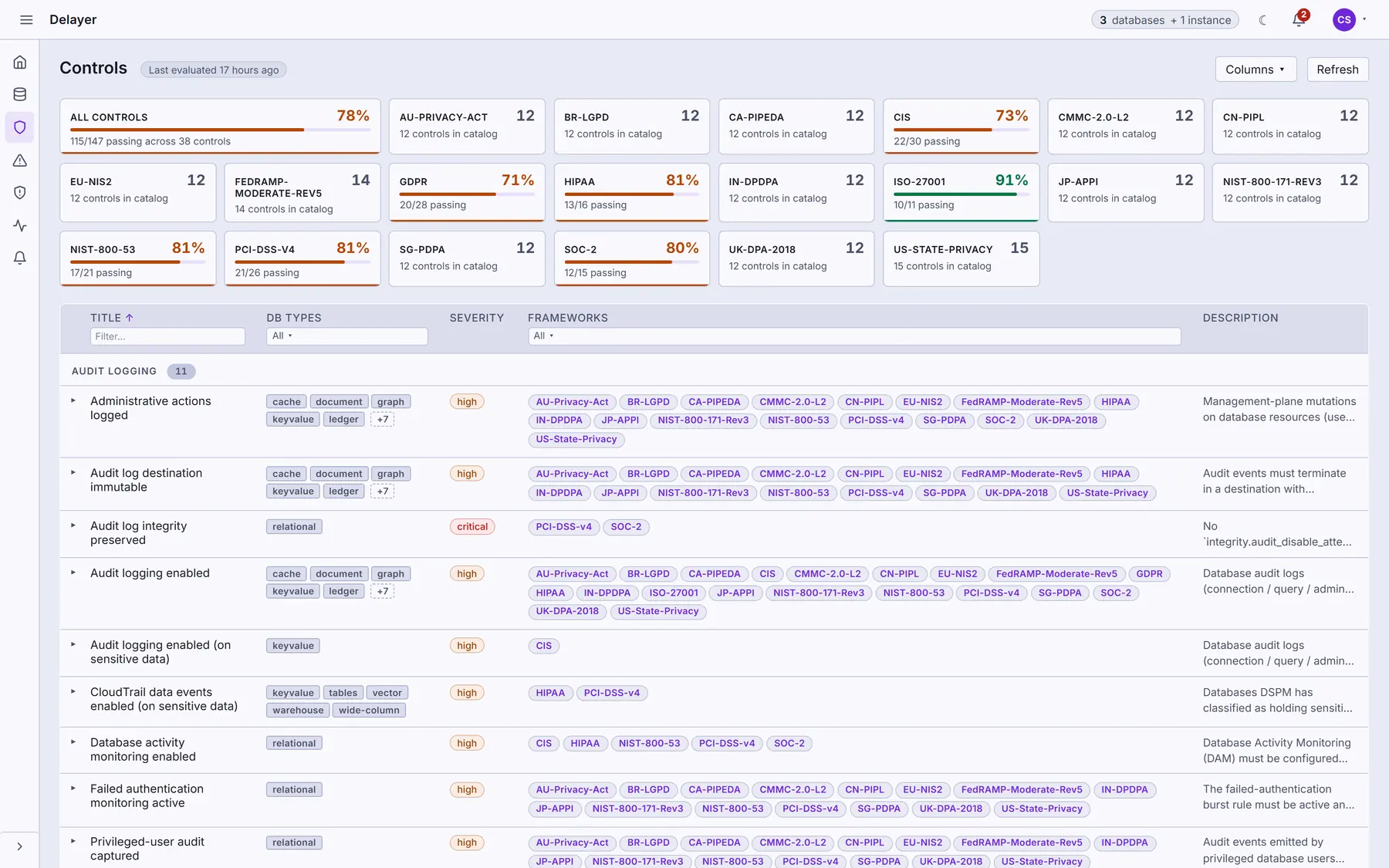Select the GDPR framework card
The width and height of the screenshot is (1389, 868).
[x=467, y=192]
